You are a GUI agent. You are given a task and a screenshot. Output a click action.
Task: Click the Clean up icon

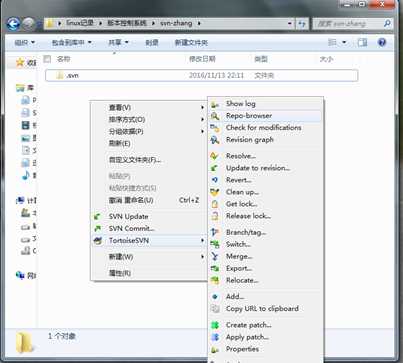pyautogui.click(x=215, y=192)
